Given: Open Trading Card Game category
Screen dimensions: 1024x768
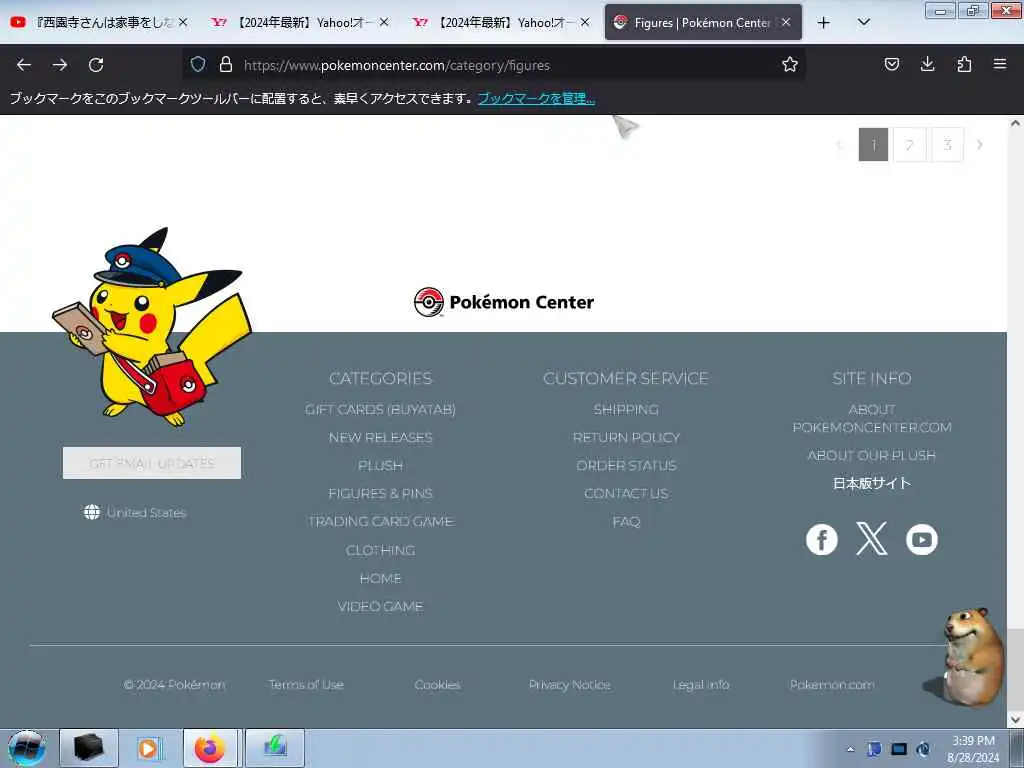Looking at the screenshot, I should pos(381,522).
